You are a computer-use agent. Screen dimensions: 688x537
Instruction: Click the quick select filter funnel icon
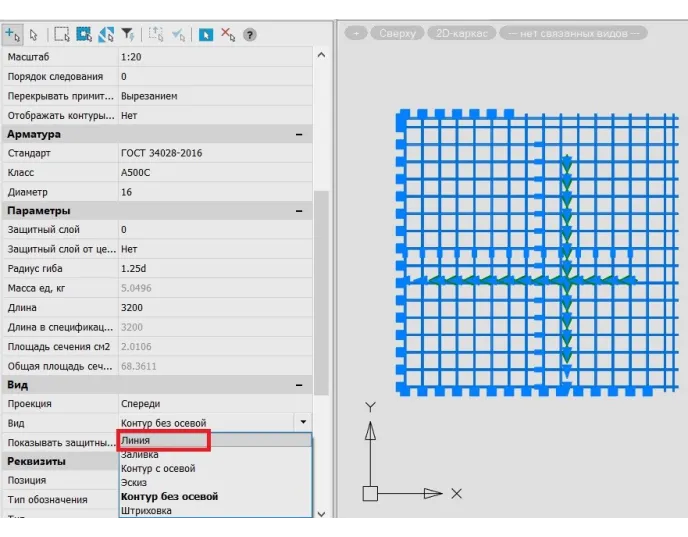(x=128, y=33)
